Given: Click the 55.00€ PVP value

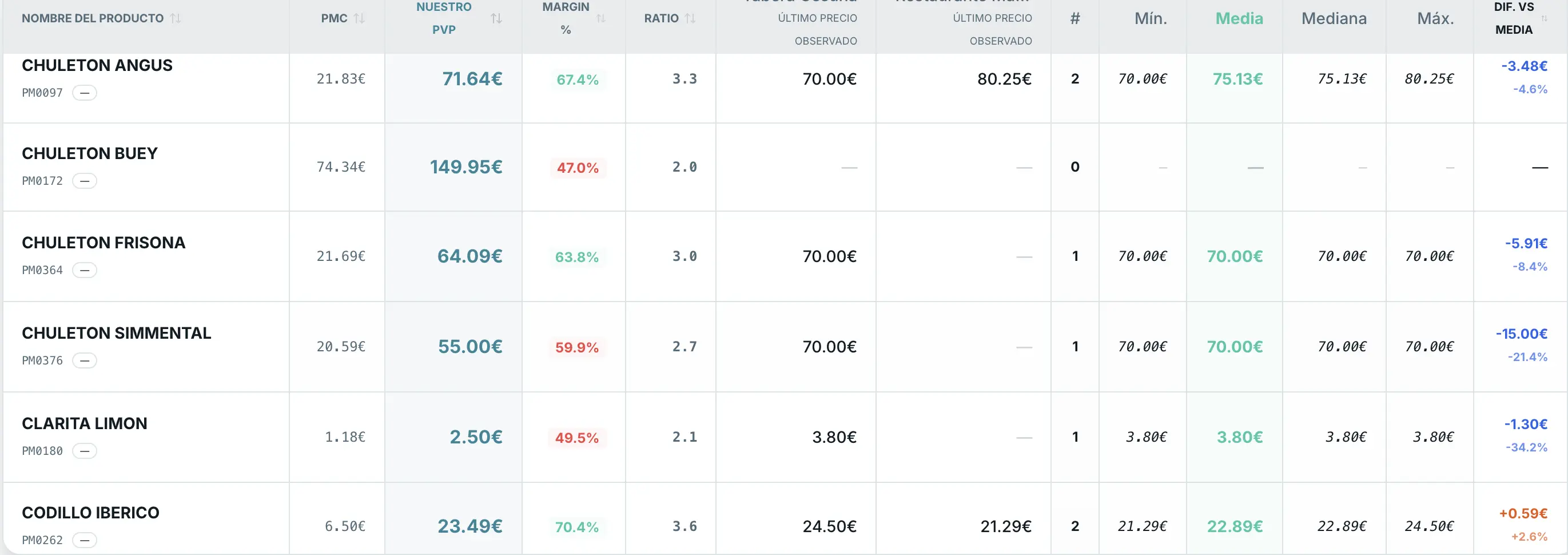Looking at the screenshot, I should tap(470, 347).
